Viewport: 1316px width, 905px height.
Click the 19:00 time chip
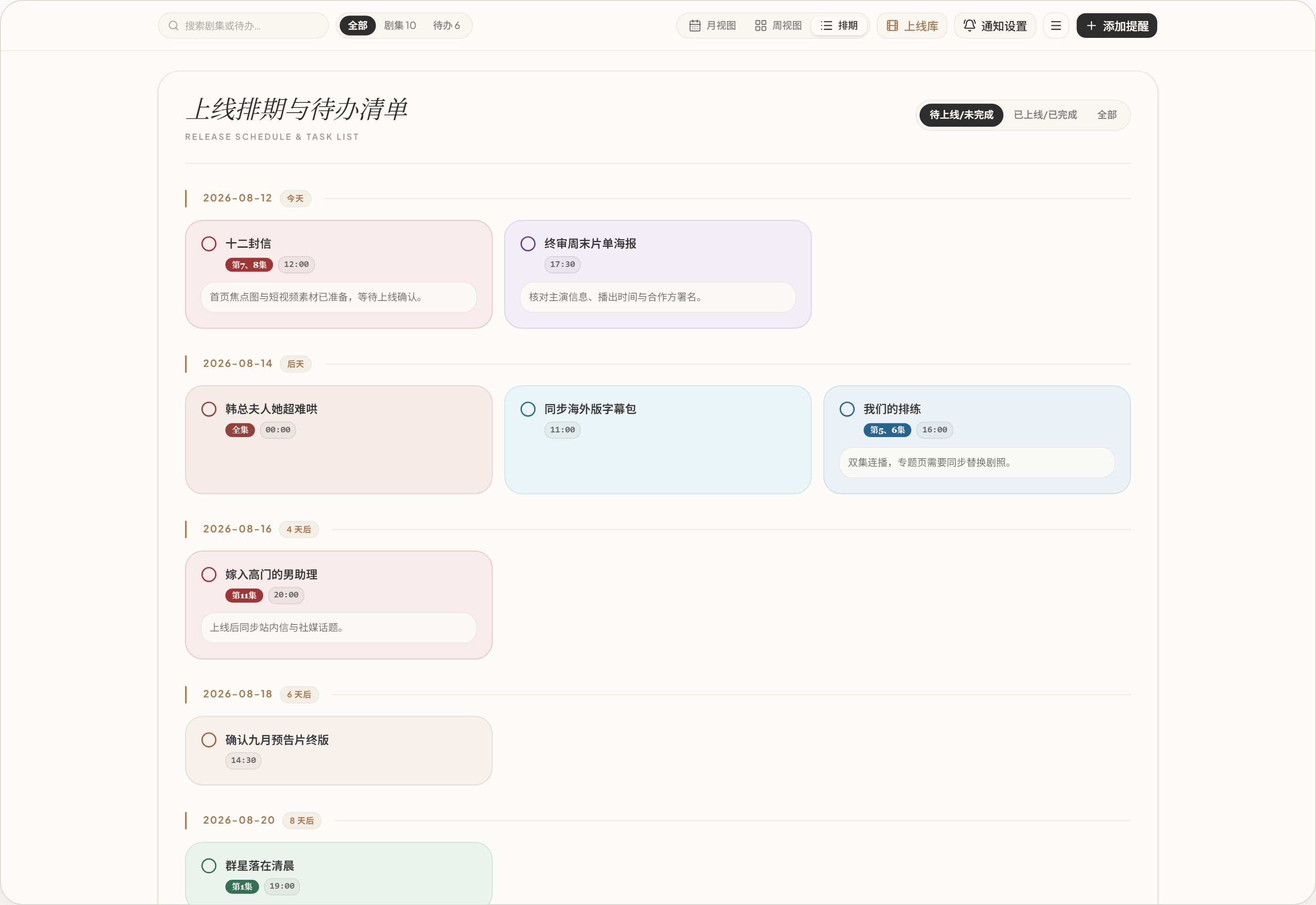(x=282, y=886)
